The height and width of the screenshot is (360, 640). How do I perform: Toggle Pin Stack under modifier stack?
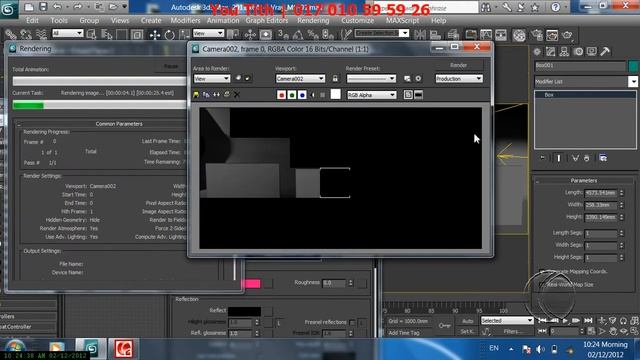[x=542, y=158]
